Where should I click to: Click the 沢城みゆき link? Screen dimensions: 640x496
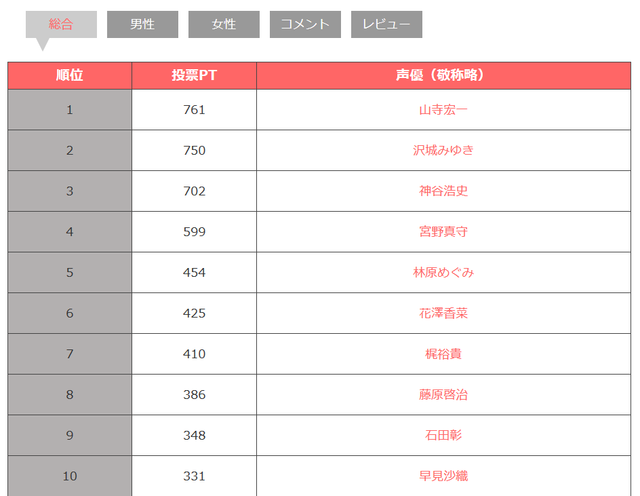(443, 150)
